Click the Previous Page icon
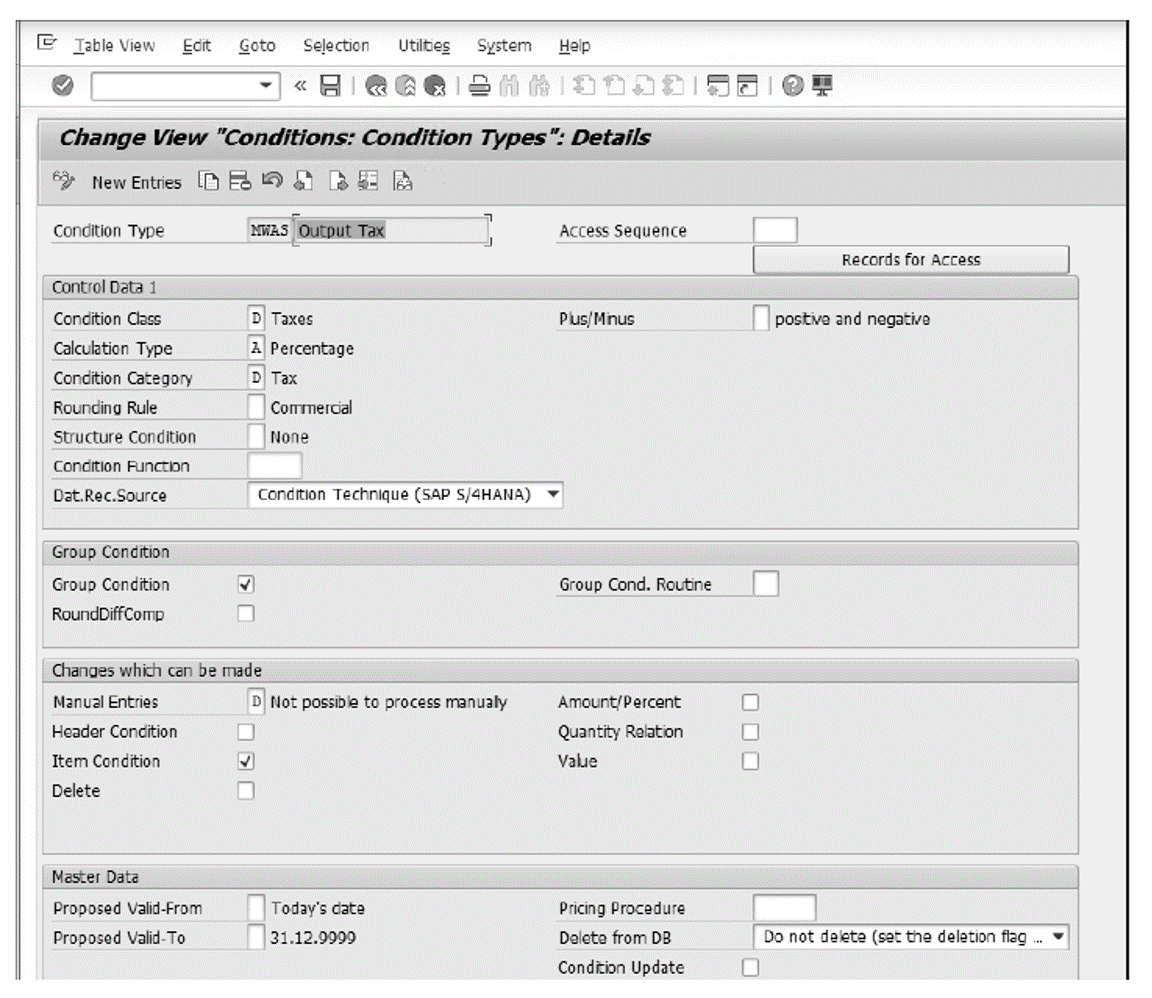 tap(614, 86)
